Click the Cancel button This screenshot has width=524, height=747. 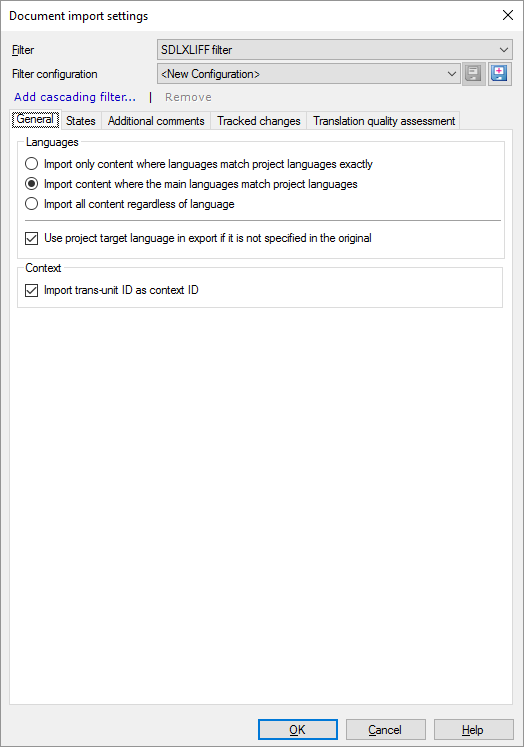pyautogui.click(x=385, y=729)
